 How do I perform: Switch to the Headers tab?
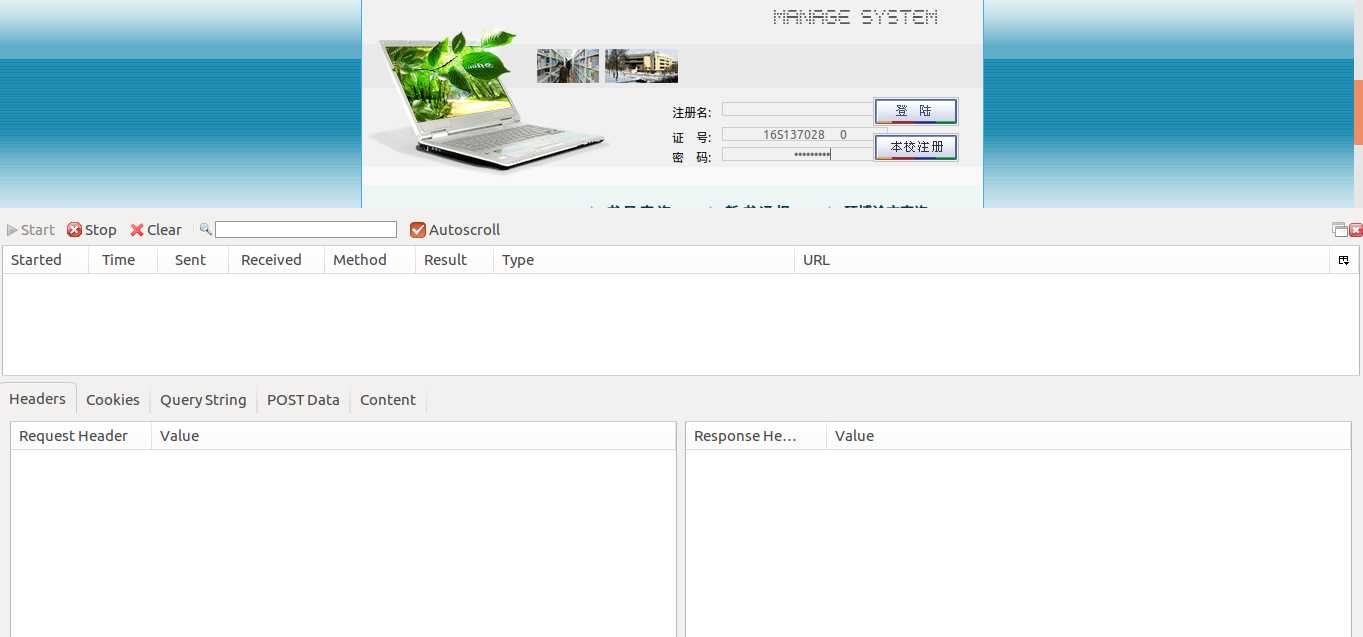38,399
